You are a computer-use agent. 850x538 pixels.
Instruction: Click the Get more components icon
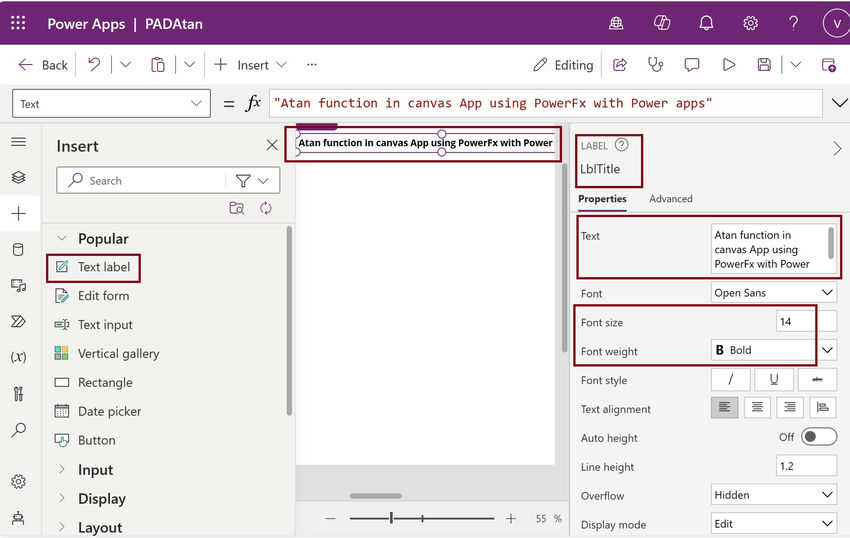pos(236,208)
